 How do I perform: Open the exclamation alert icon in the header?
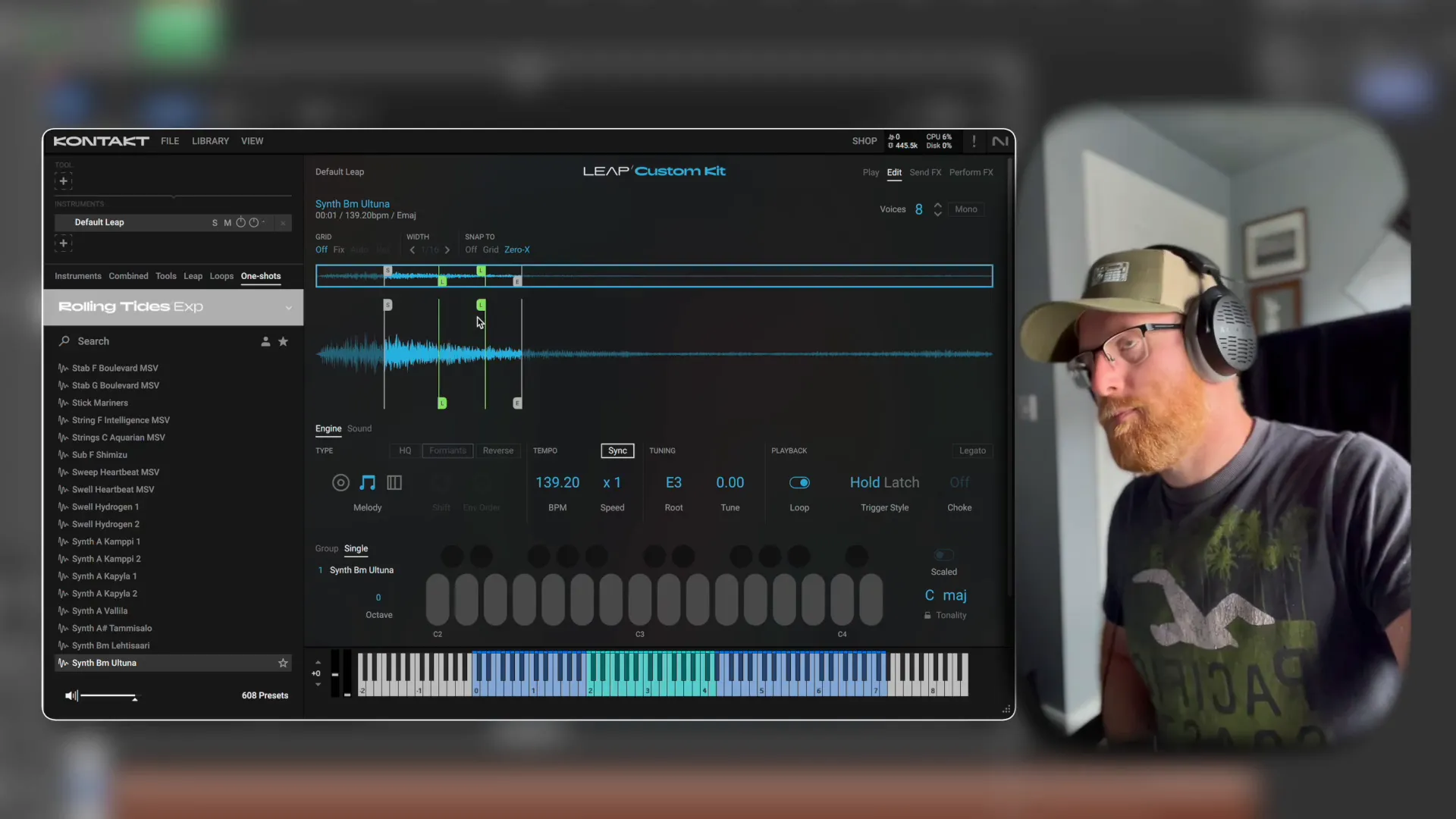974,142
